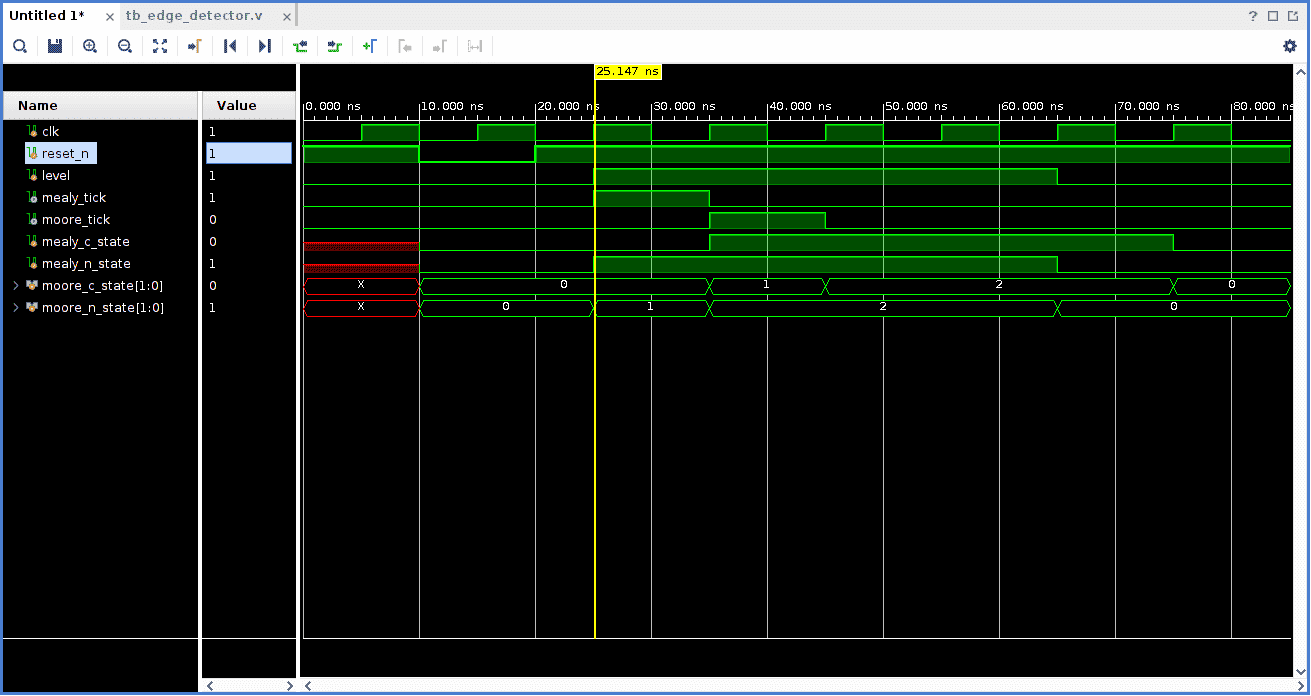The height and width of the screenshot is (696, 1311).
Task: Click the previous marker toolbar icon
Action: click(x=405, y=46)
